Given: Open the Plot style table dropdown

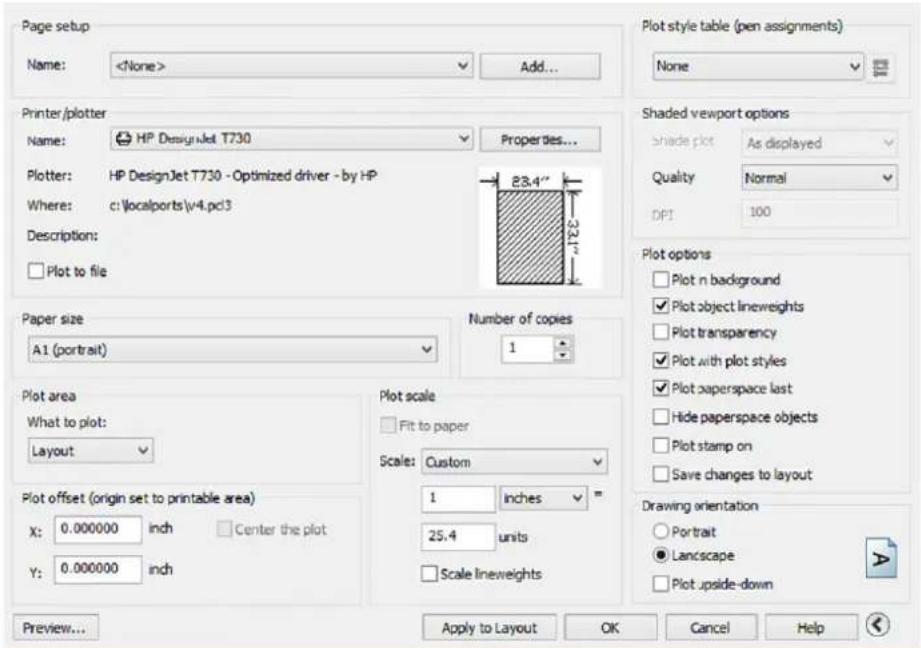Looking at the screenshot, I should [x=758, y=67].
